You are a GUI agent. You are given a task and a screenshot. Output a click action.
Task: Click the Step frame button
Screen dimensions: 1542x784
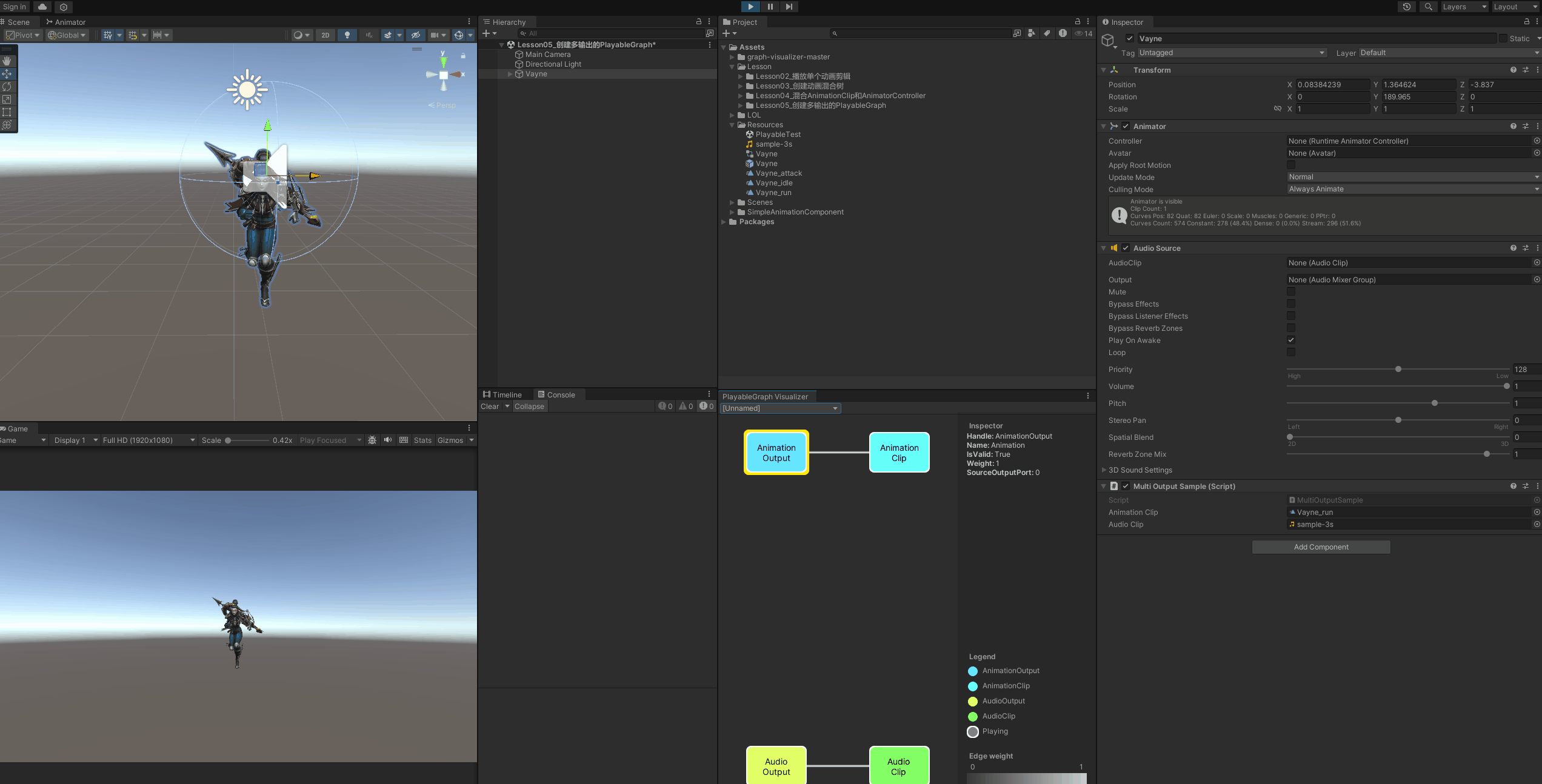point(789,7)
